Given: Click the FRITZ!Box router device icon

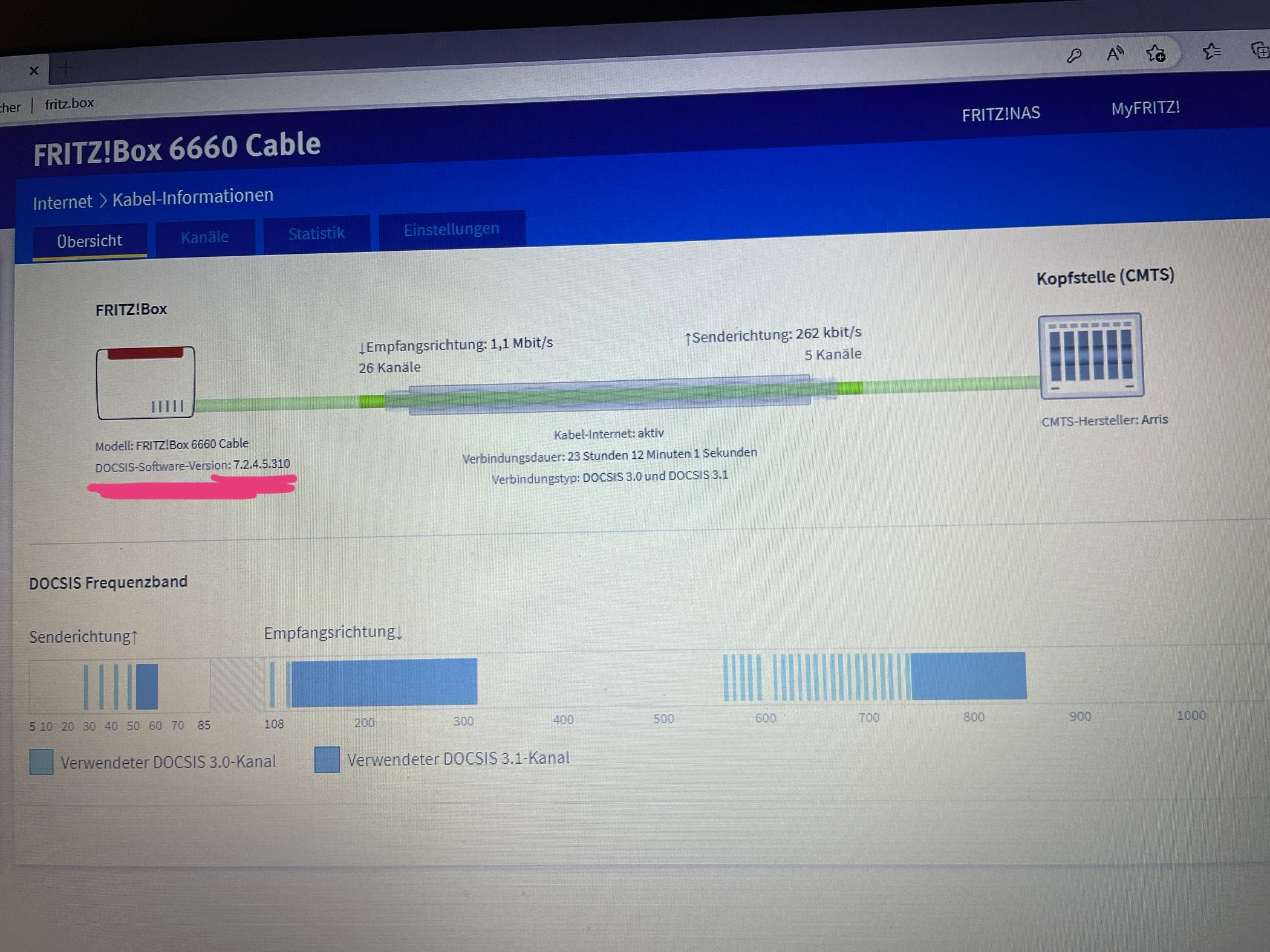Looking at the screenshot, I should coord(145,383).
